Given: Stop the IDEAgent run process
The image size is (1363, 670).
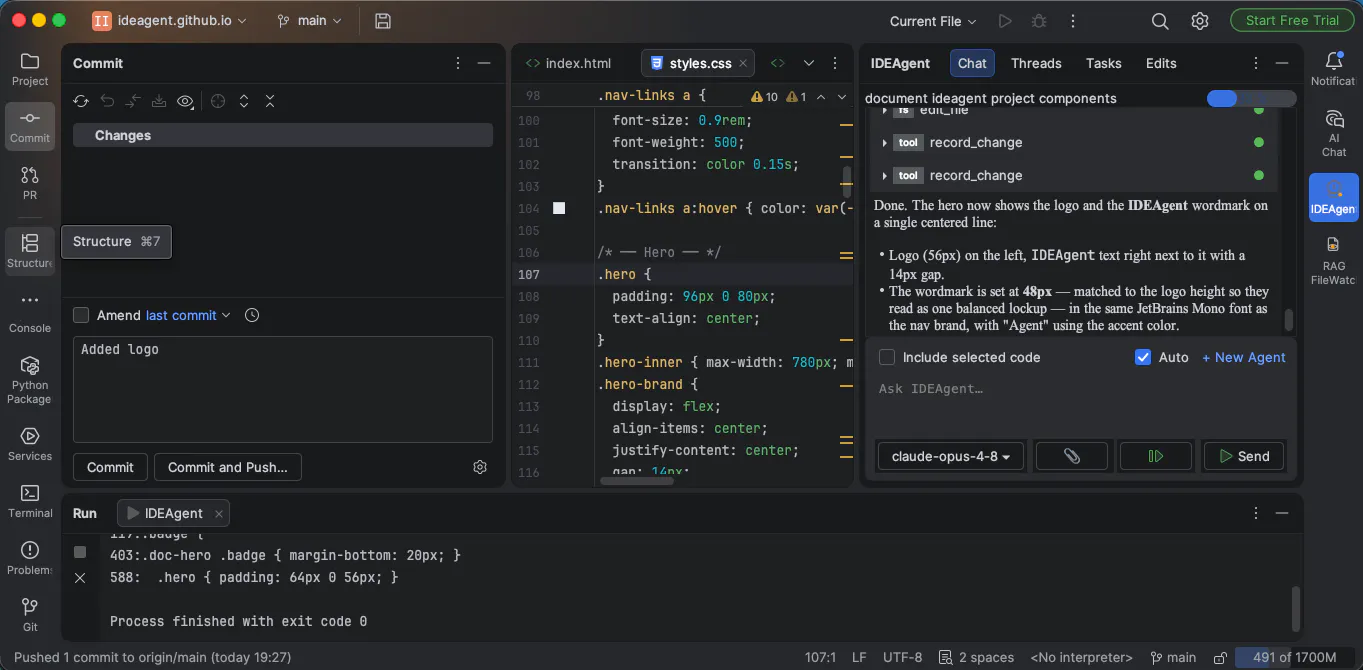Looking at the screenshot, I should coord(80,552).
